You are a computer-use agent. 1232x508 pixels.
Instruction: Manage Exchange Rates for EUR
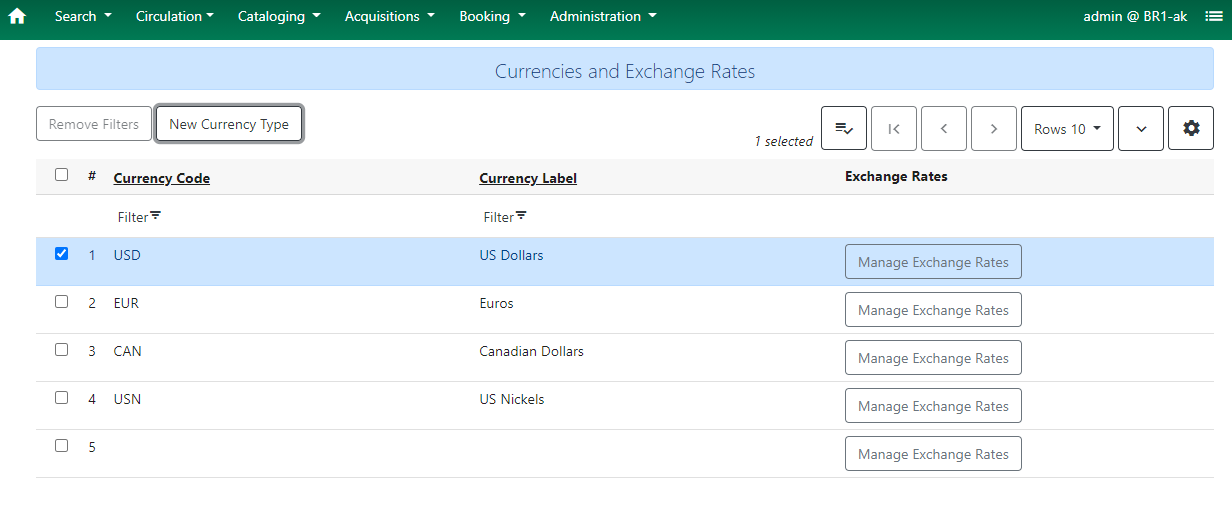(x=933, y=310)
